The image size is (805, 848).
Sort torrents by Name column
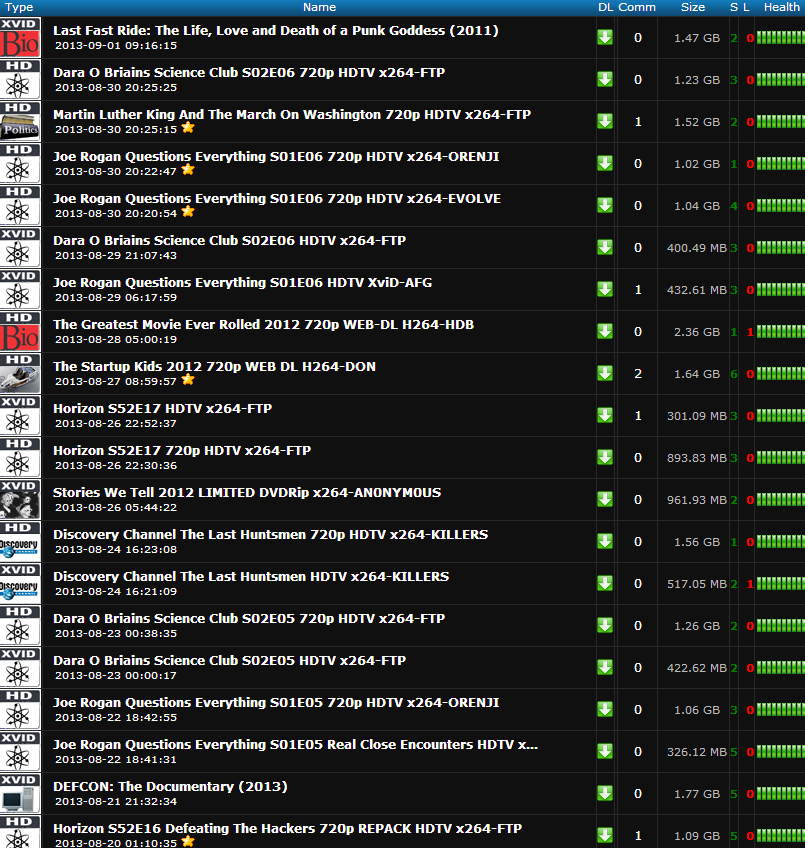coord(319,7)
